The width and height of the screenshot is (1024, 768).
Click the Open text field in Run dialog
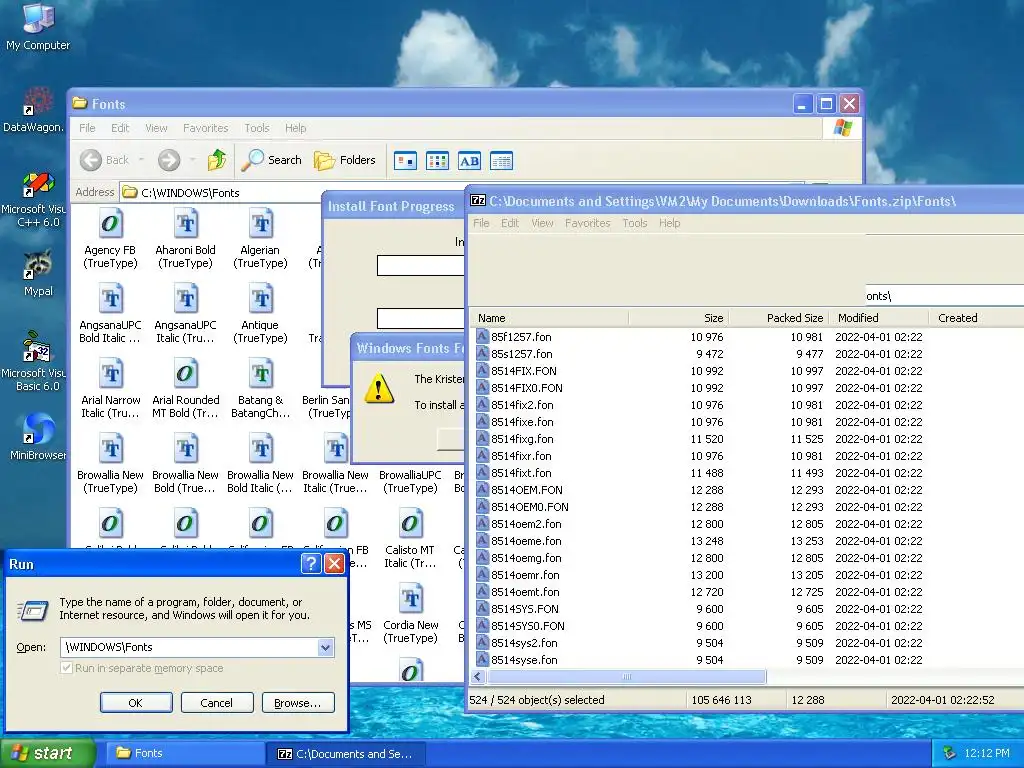(x=189, y=647)
